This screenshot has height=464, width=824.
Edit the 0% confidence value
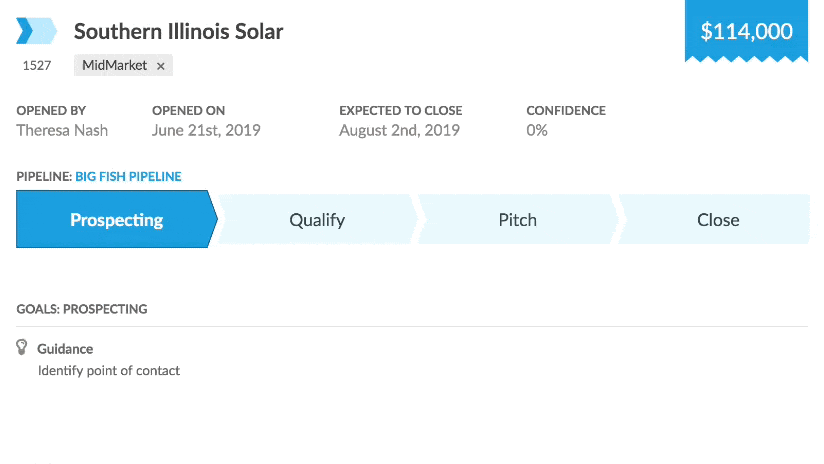537,130
